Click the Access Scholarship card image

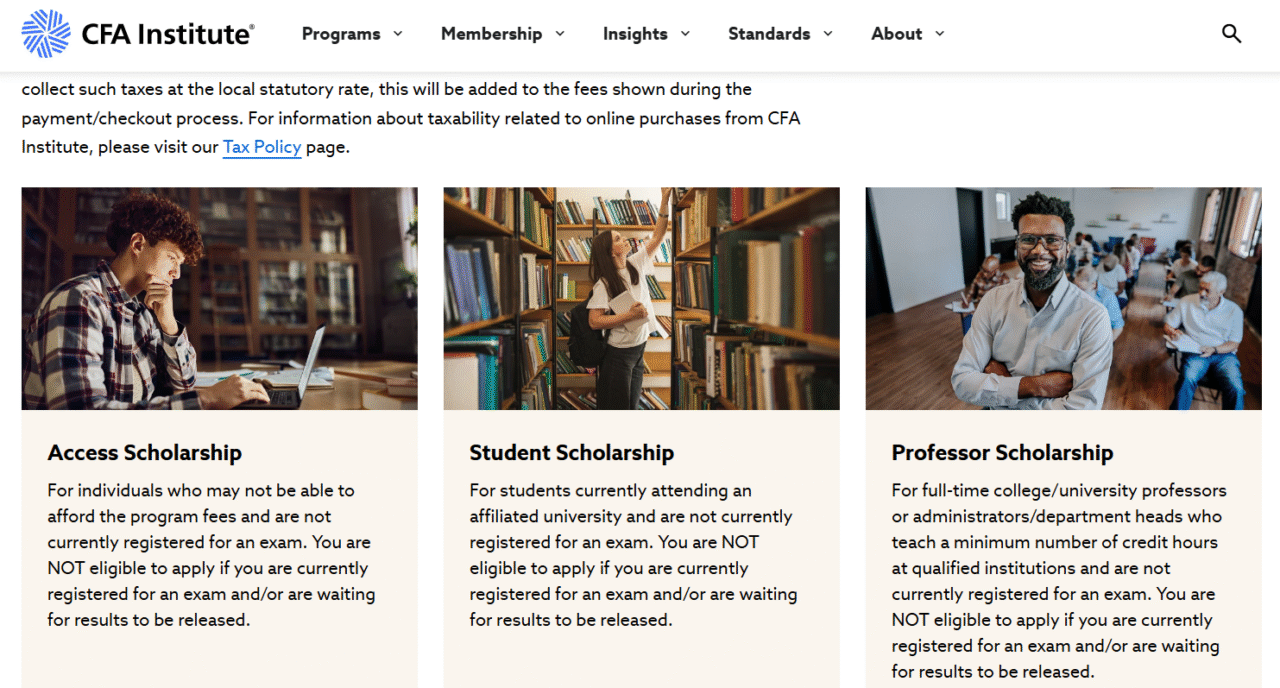pyautogui.click(x=219, y=298)
